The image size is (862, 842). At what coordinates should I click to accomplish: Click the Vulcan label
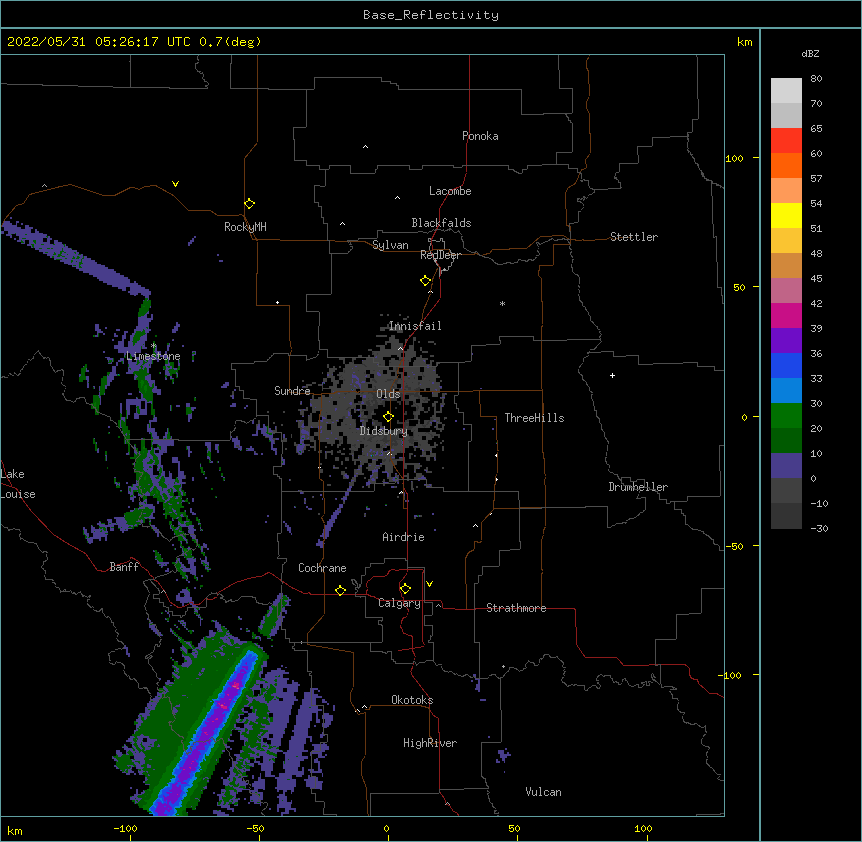543,792
